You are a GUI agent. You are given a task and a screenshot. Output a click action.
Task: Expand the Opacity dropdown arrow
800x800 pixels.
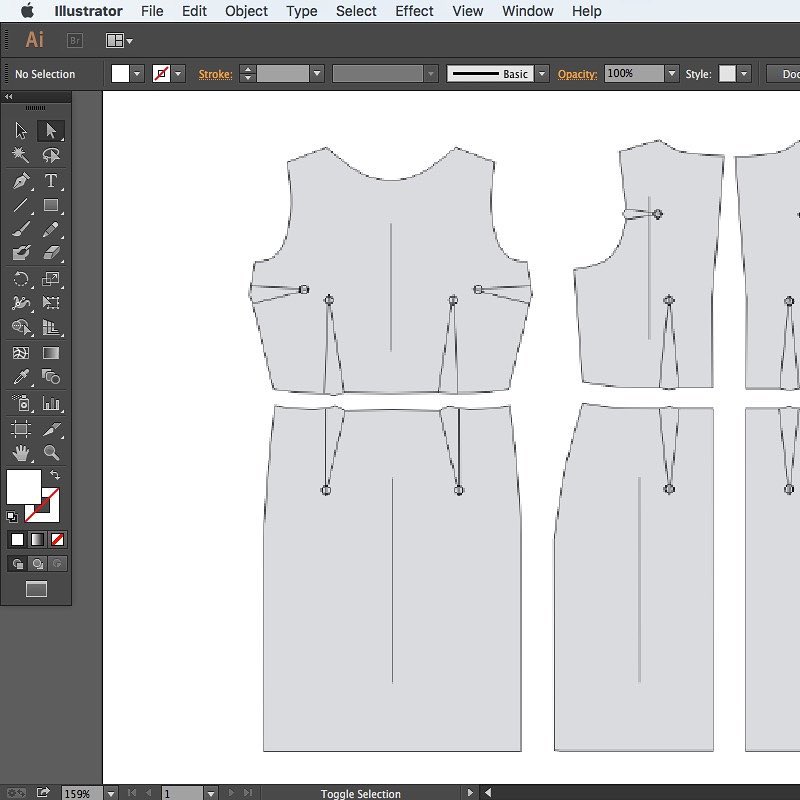(x=673, y=74)
